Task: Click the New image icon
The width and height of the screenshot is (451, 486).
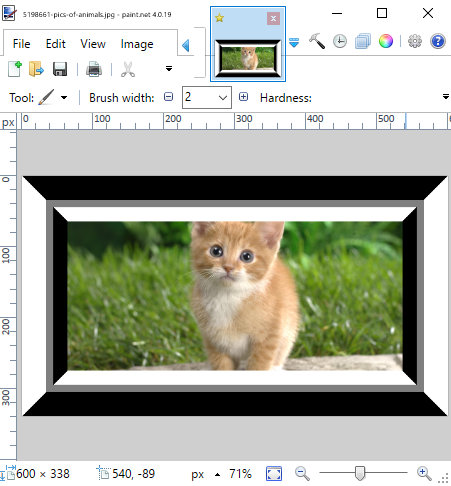Action: pyautogui.click(x=15, y=69)
